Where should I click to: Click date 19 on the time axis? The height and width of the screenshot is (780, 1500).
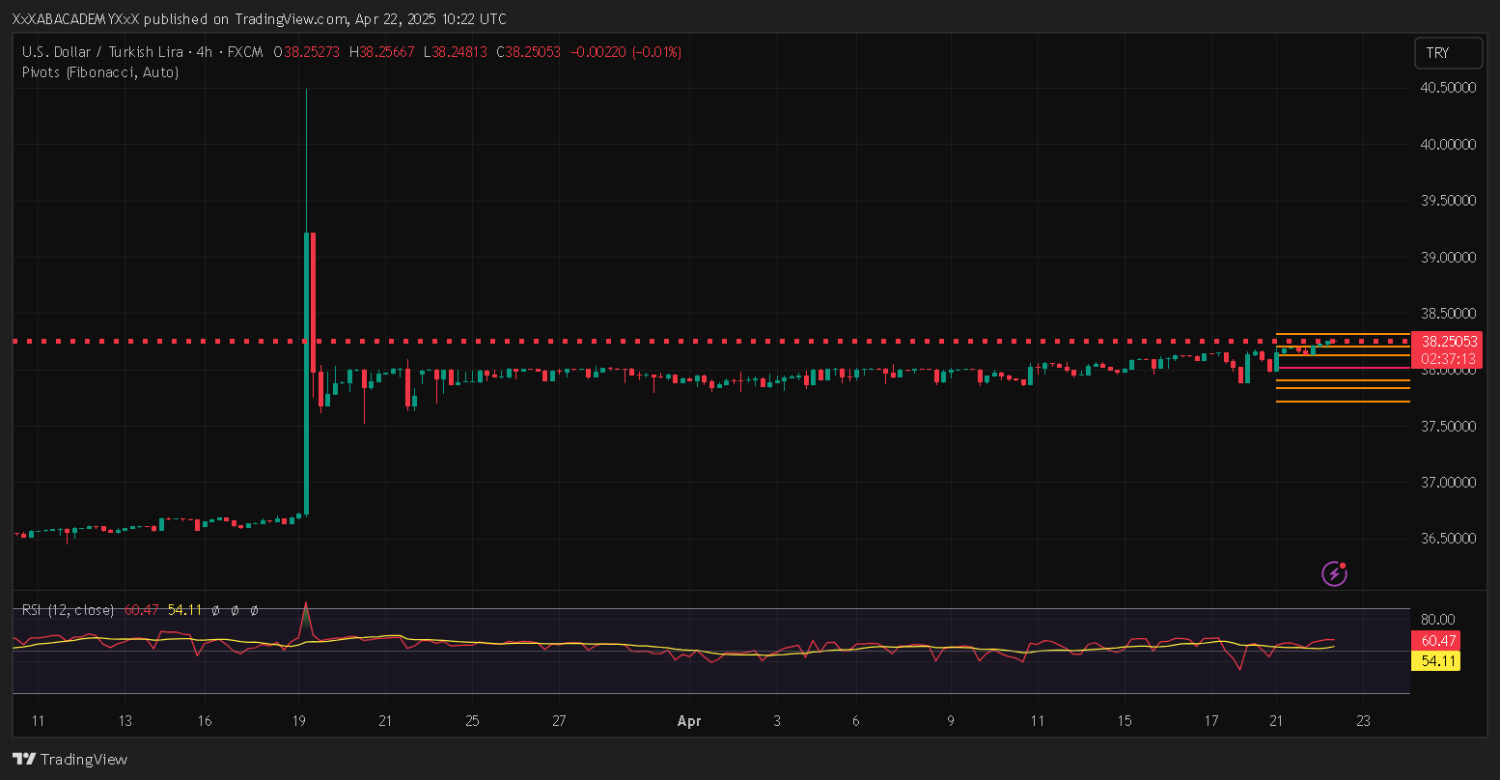point(299,720)
